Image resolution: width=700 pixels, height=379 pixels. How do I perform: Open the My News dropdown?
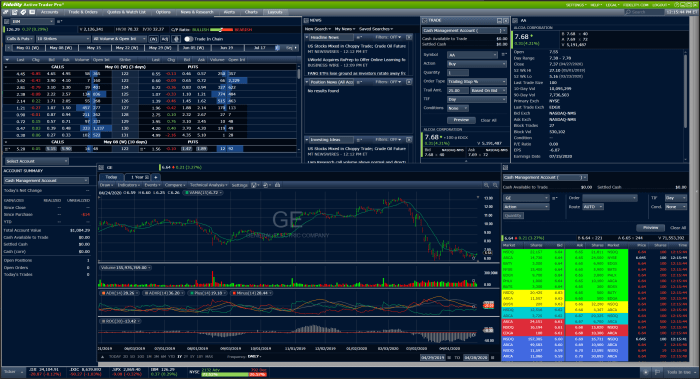point(345,29)
